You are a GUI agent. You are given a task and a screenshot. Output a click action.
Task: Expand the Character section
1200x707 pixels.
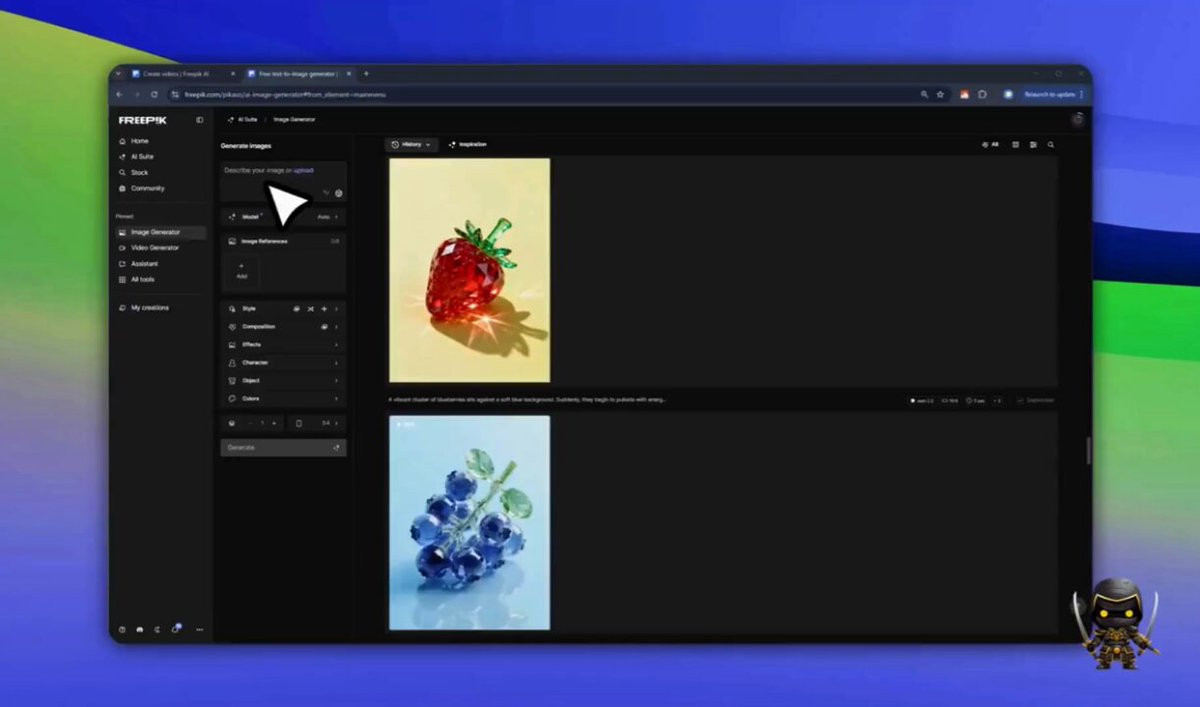pyautogui.click(x=283, y=363)
